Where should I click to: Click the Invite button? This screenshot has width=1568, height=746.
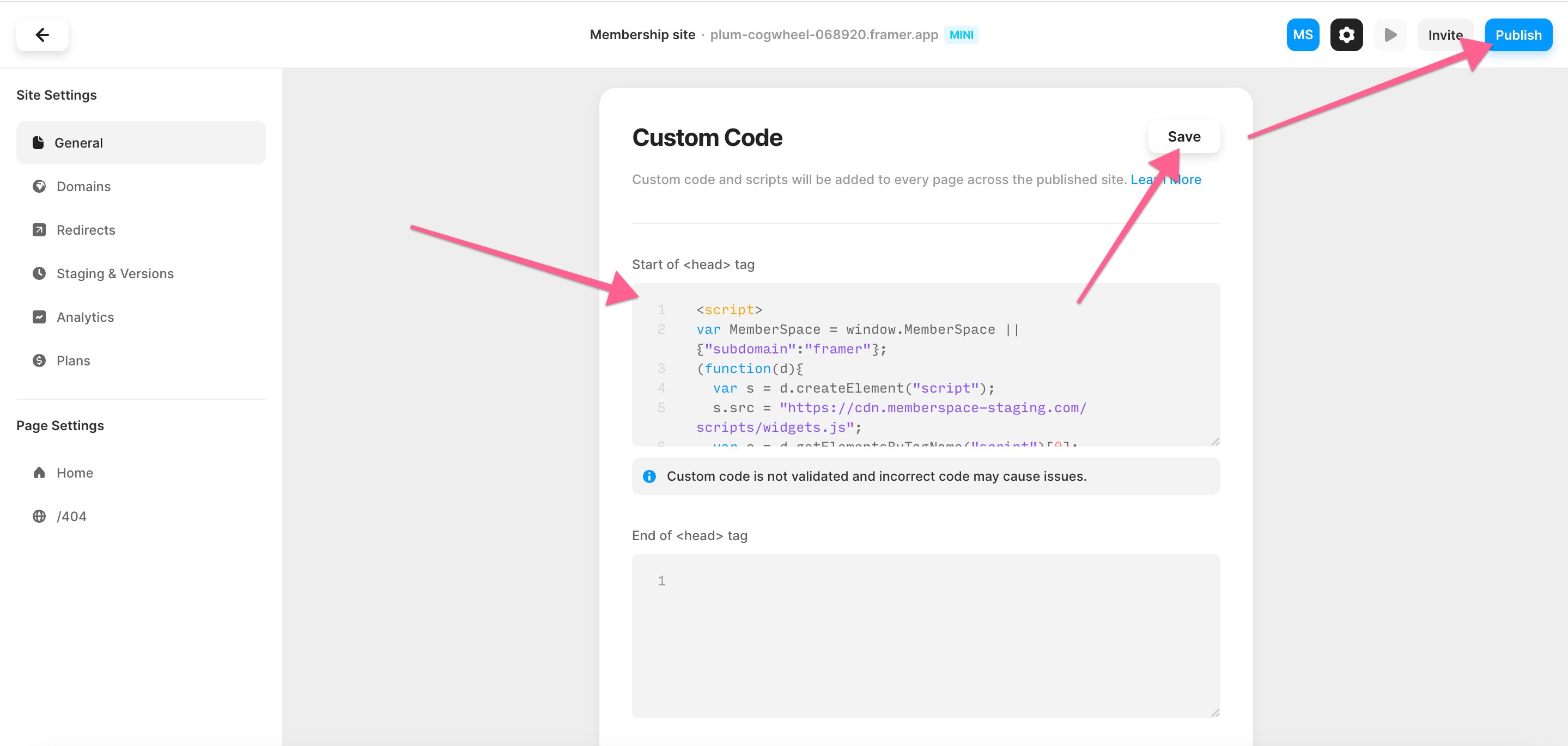coord(1445,35)
